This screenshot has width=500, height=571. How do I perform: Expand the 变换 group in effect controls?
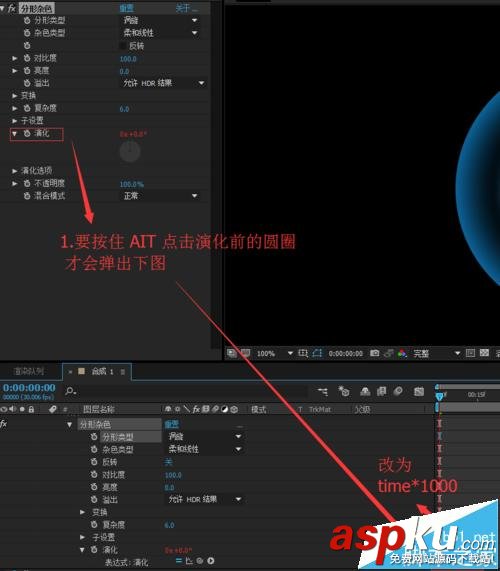coord(15,96)
